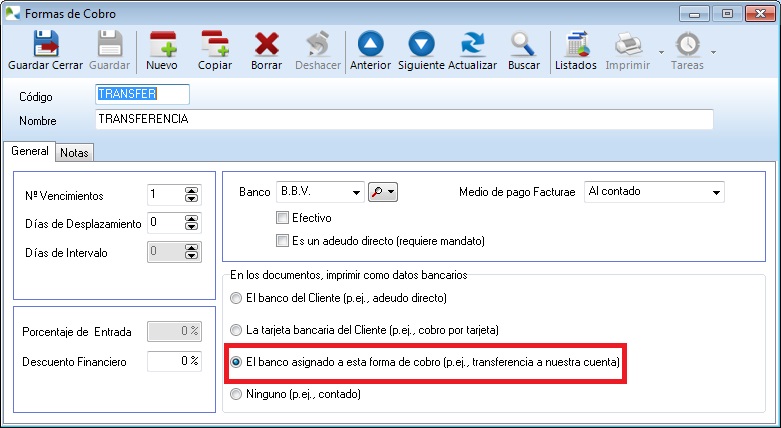Image resolution: width=781 pixels, height=428 pixels.
Task: Click the Porcentaje de Entrada field
Action: click(174, 331)
